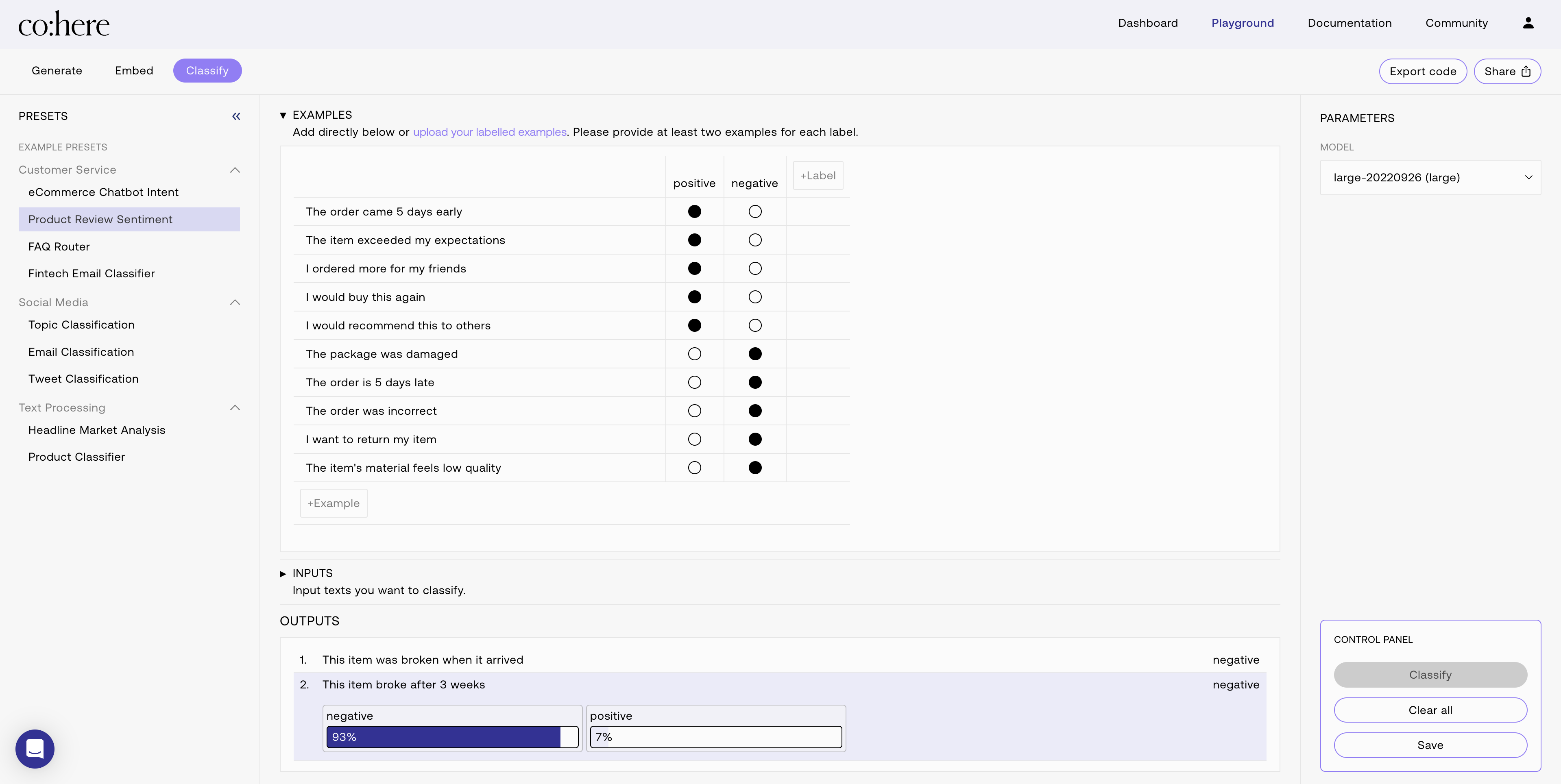This screenshot has width=1561, height=784.
Task: Click the Share button with upload icon
Action: 1506,72
